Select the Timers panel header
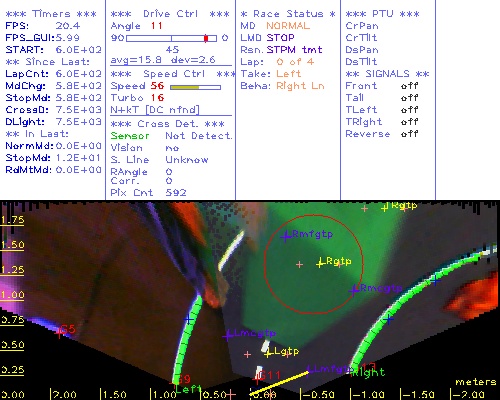This screenshot has height=400, width=500. click(51, 14)
